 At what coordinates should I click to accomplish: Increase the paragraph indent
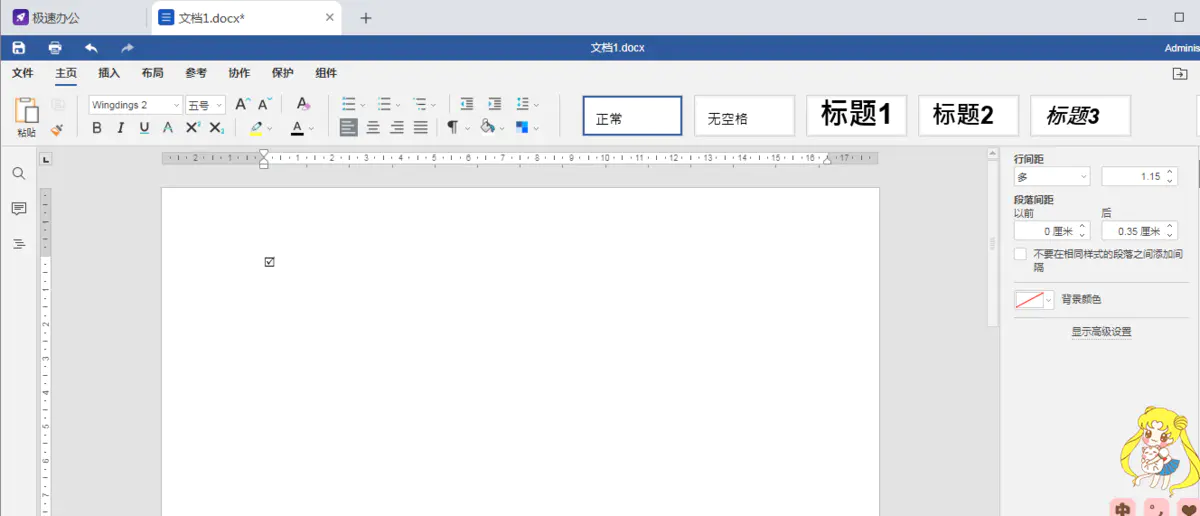click(x=494, y=104)
